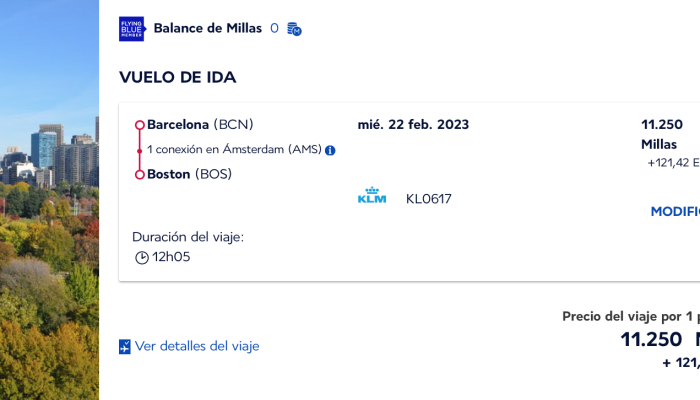Click the VUELO DE IDA heading
This screenshot has width=700, height=400.
pyautogui.click(x=178, y=77)
